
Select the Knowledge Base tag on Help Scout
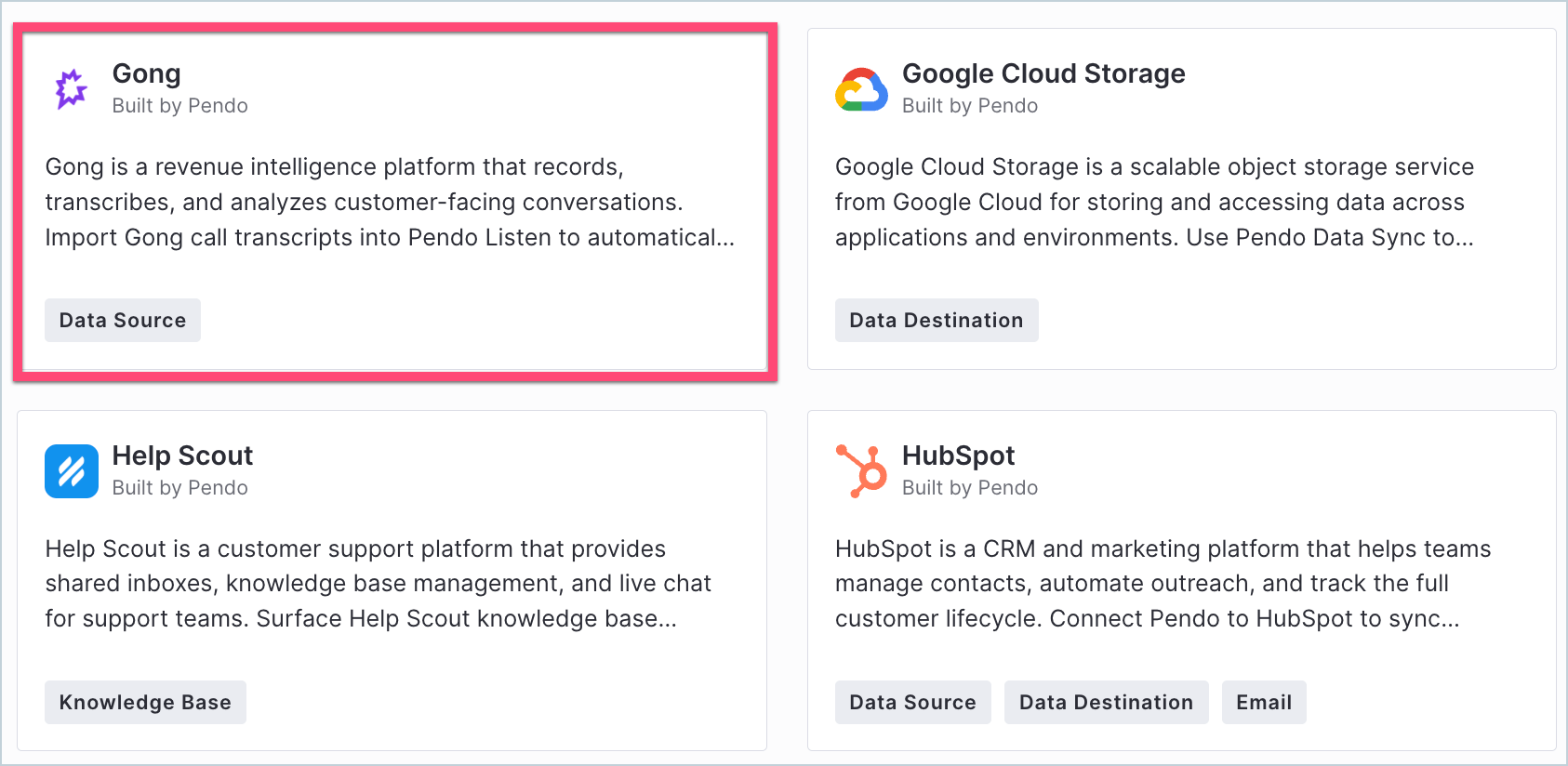[145, 702]
